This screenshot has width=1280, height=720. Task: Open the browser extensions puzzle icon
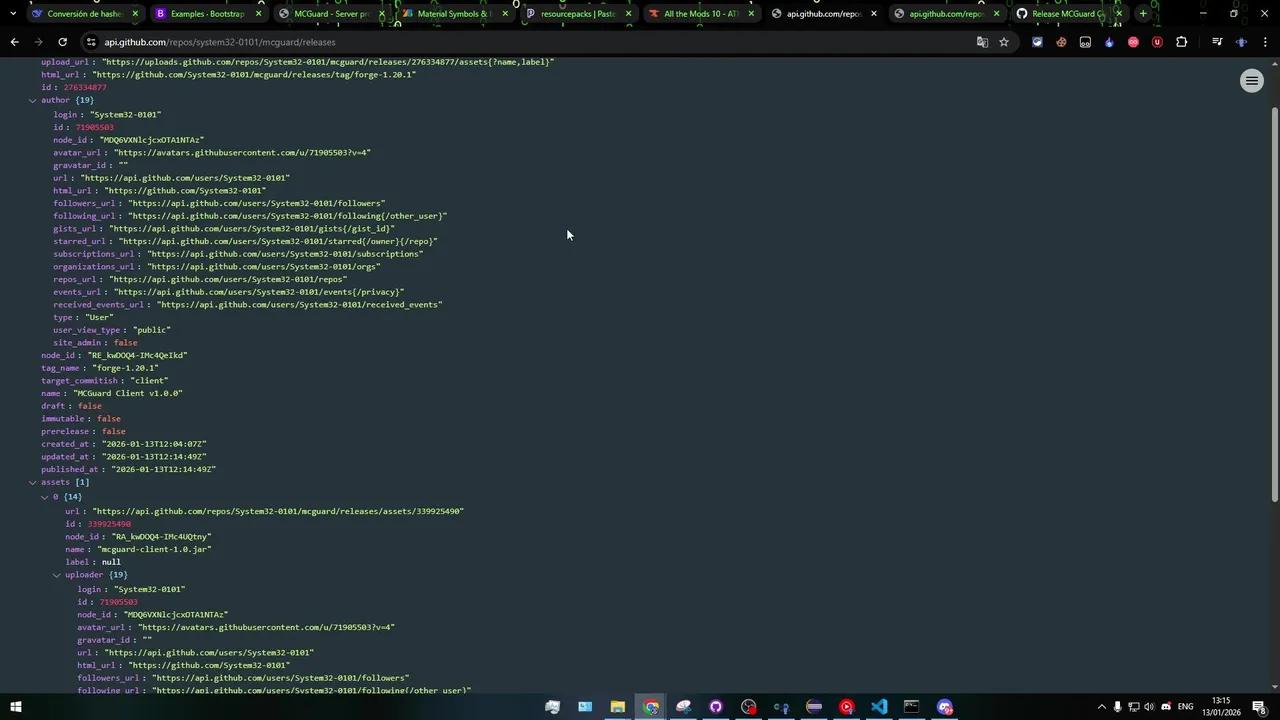[1182, 42]
